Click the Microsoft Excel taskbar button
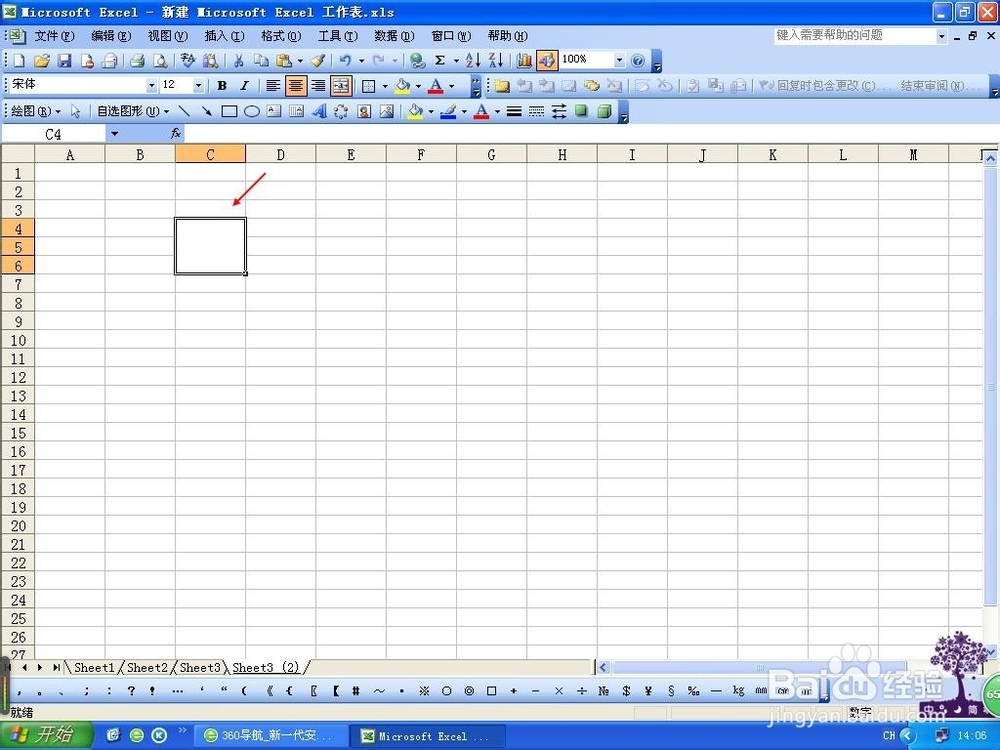The image size is (1000, 750). tap(428, 735)
